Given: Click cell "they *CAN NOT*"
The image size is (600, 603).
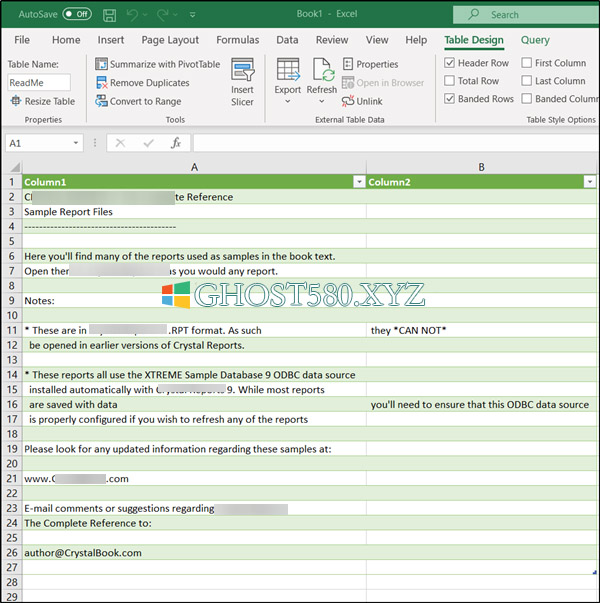Looking at the screenshot, I should [x=482, y=330].
